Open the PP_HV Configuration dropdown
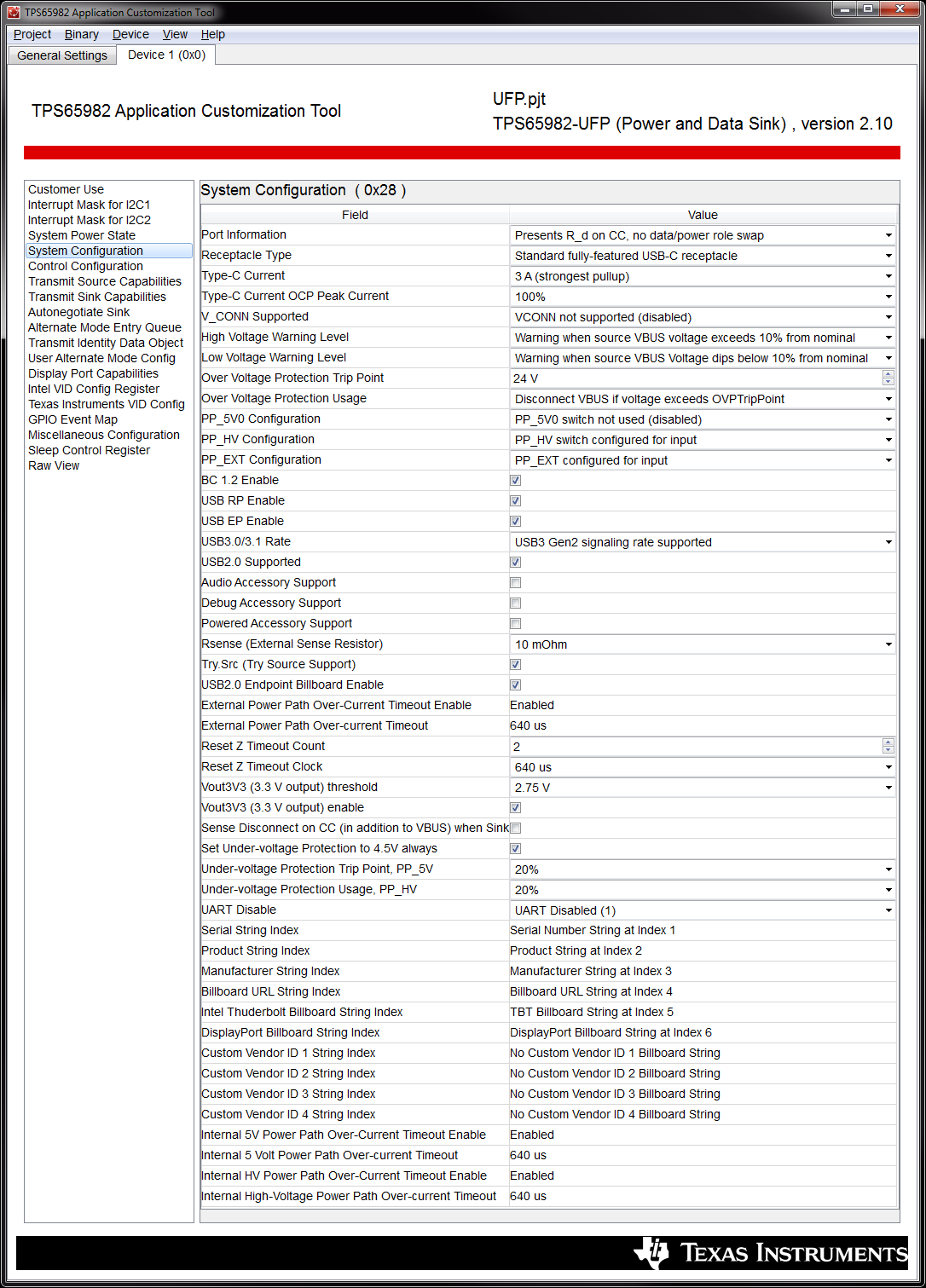This screenshot has height=1288, width=926. click(703, 440)
